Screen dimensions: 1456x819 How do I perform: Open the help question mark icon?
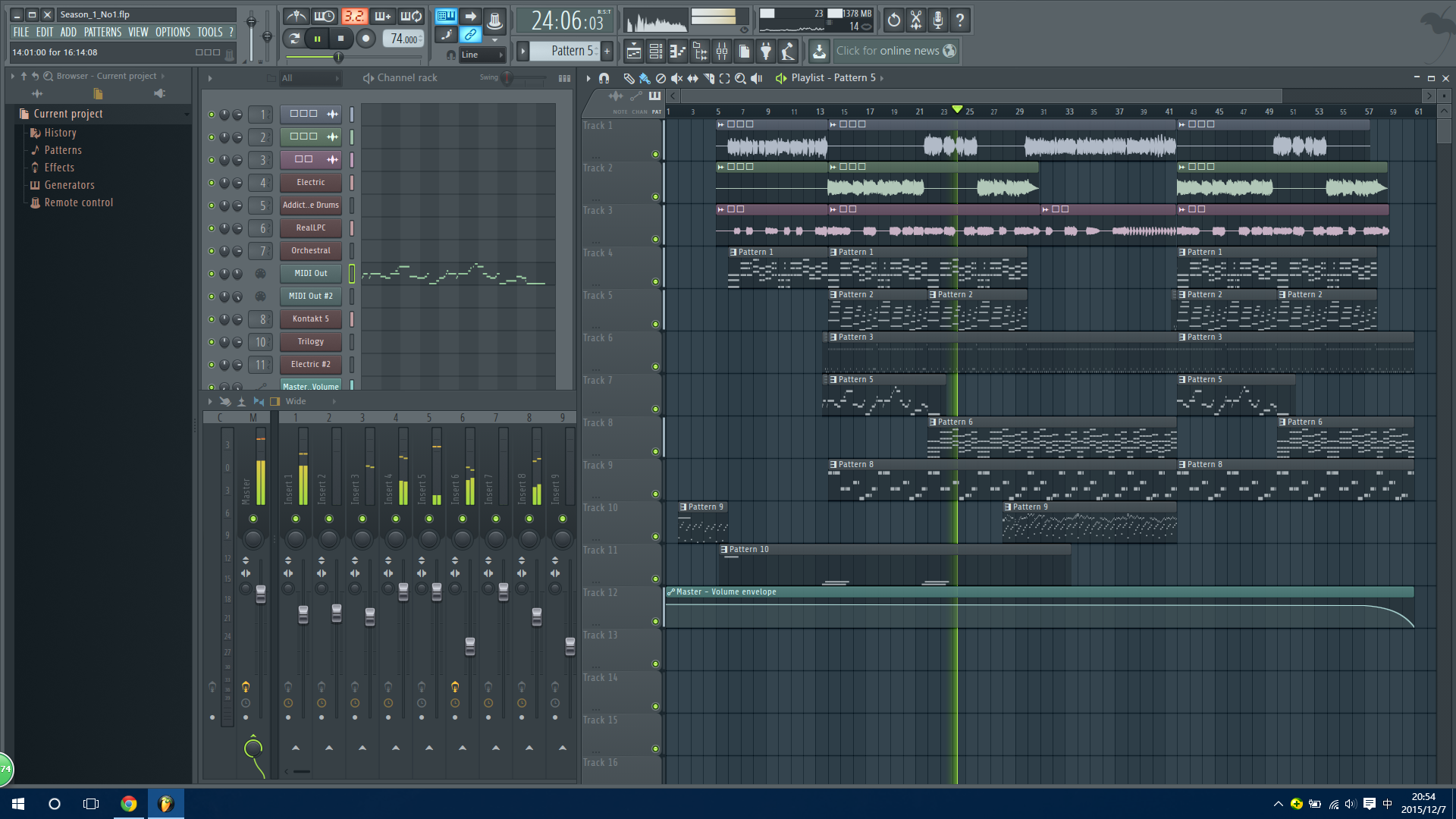pos(960,20)
